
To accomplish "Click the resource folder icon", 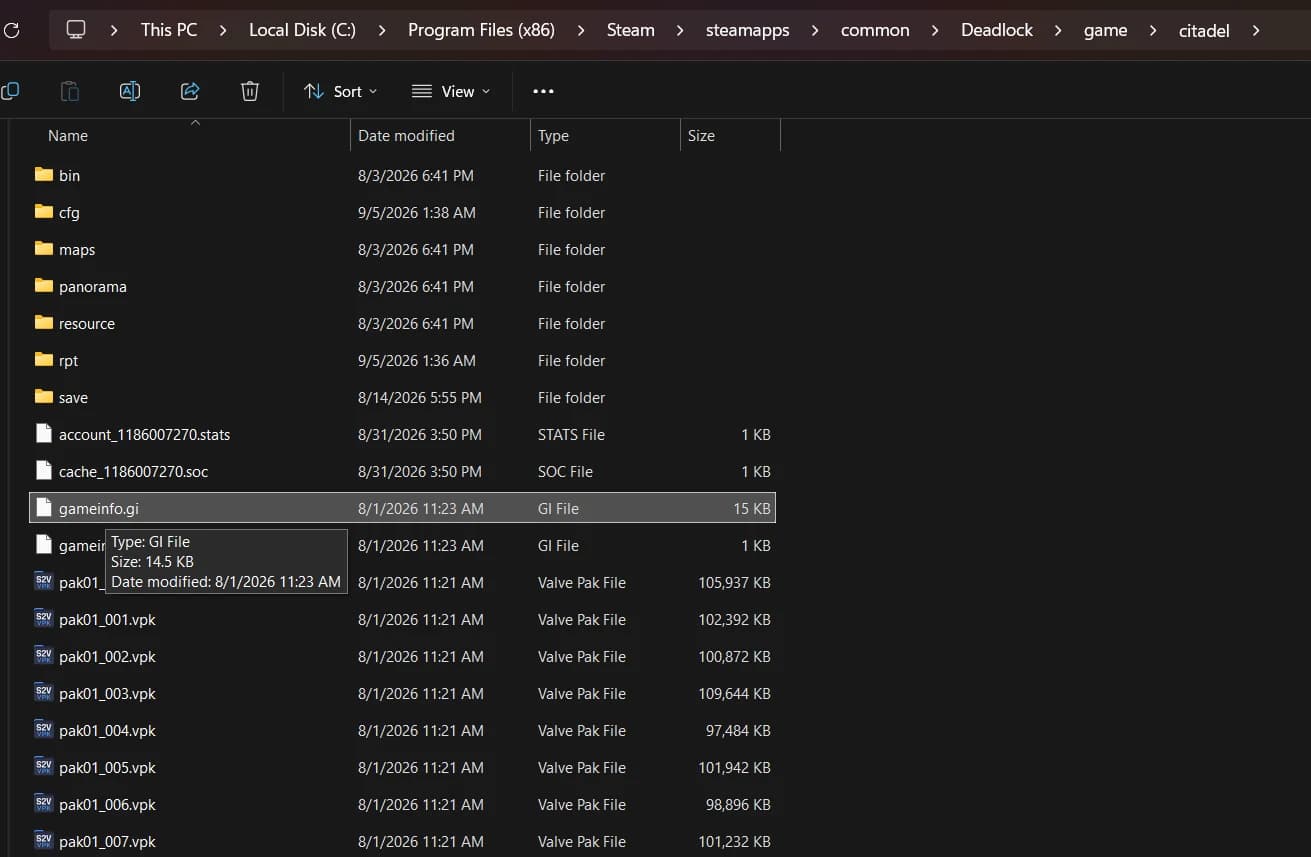I will [43, 323].
